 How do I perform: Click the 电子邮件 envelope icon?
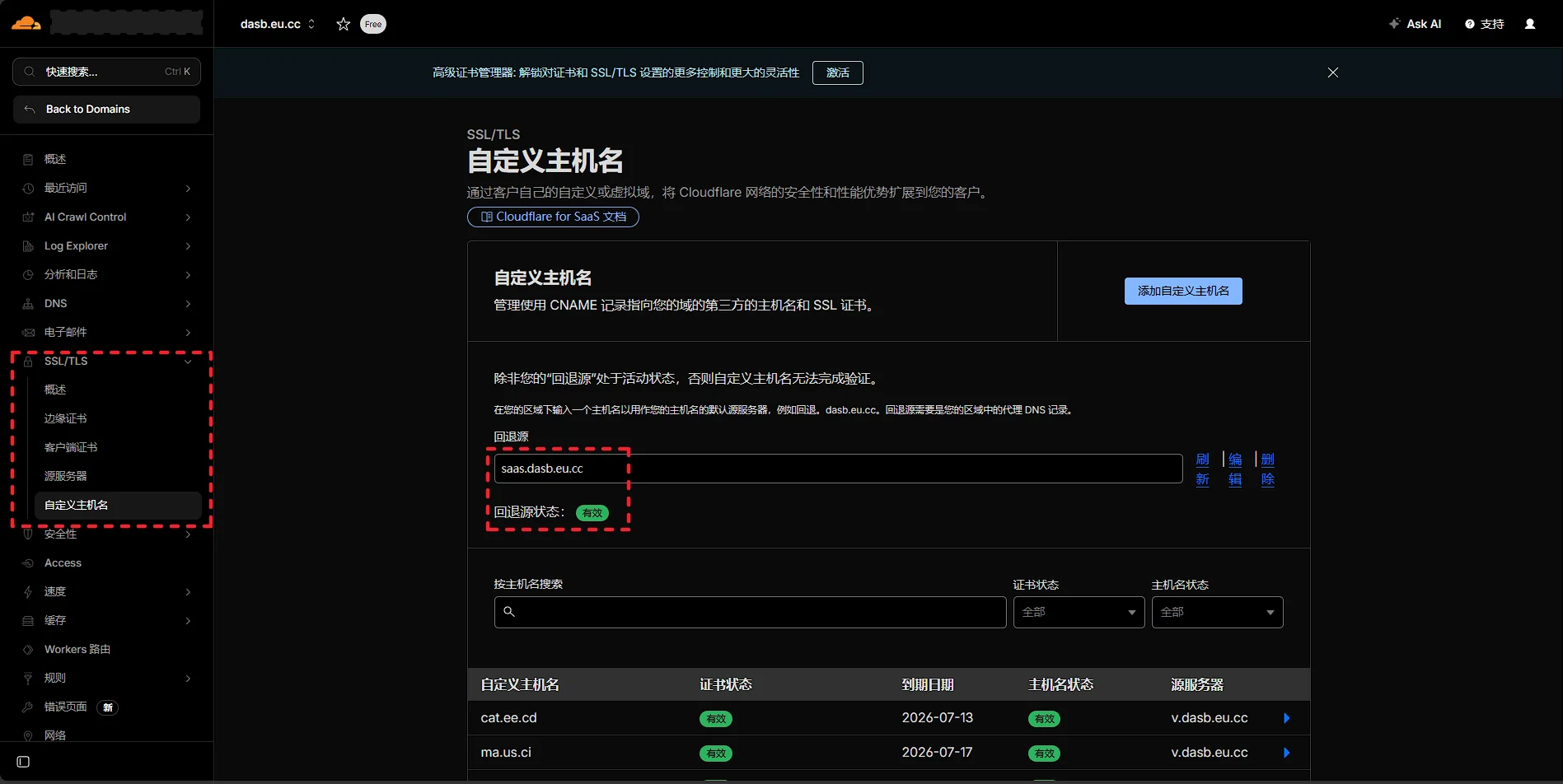click(x=28, y=332)
